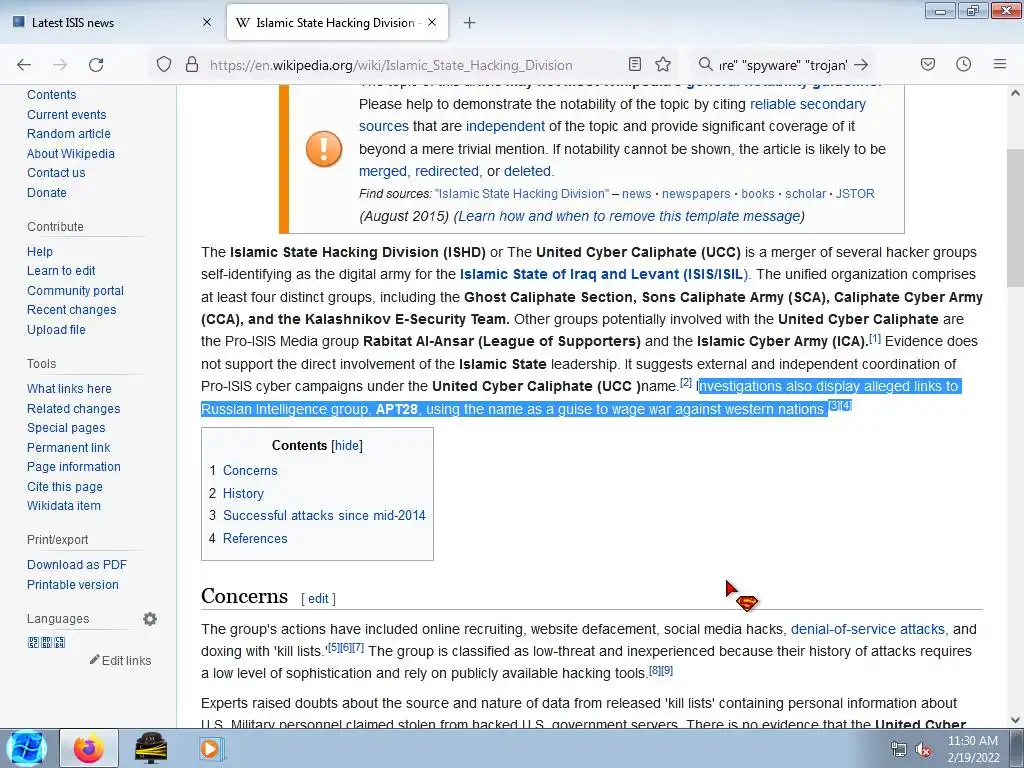Open Wikidata item link
The width and height of the screenshot is (1024, 768).
63,505
